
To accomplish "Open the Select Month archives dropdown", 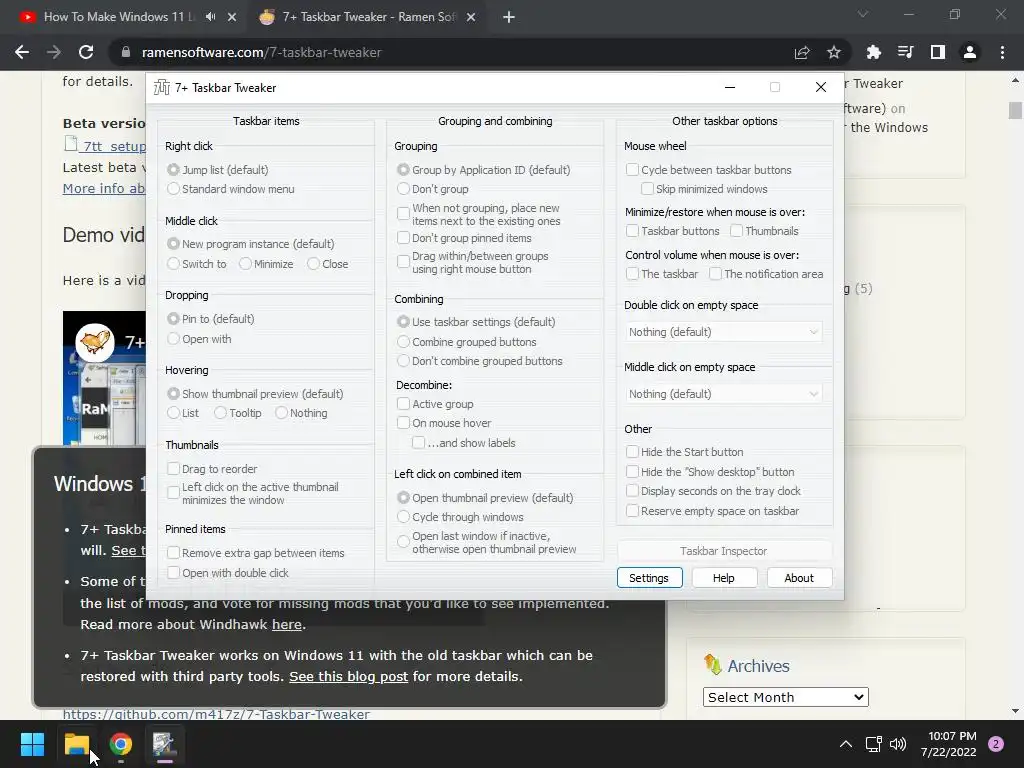I will coord(786,697).
